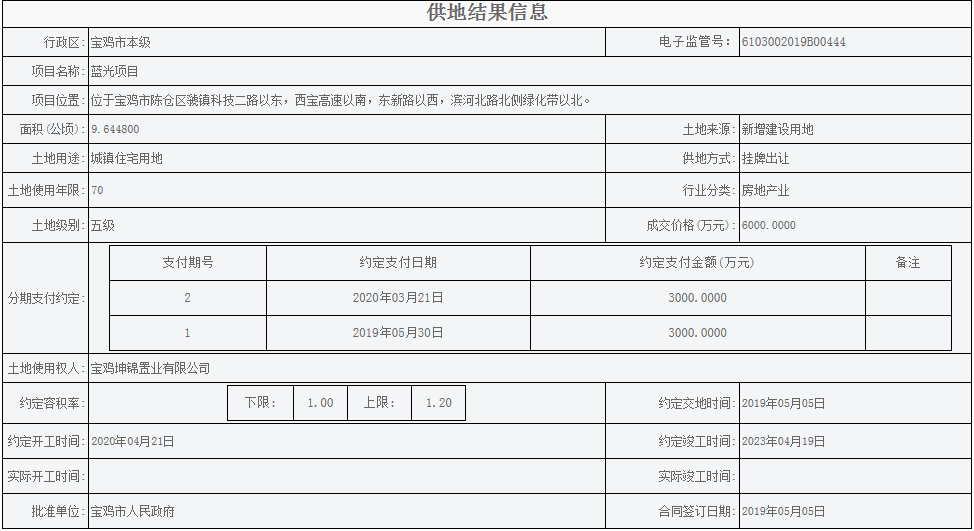Click the area value 9.644800

click(x=115, y=130)
